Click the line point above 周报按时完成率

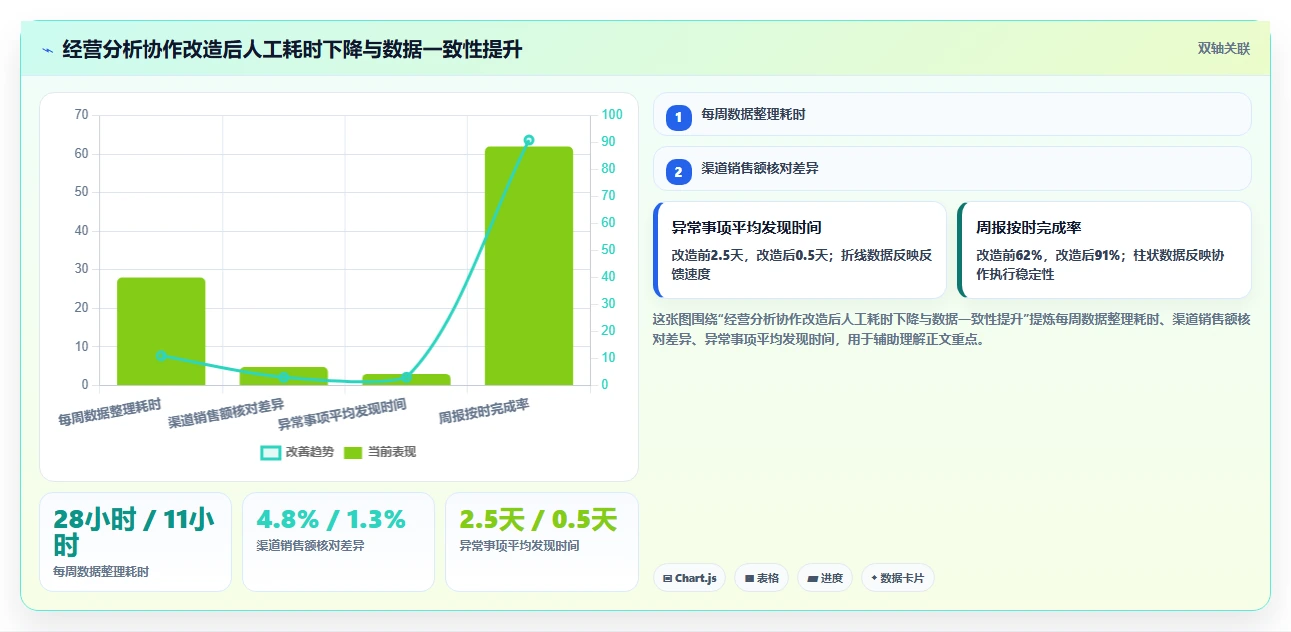coord(529,141)
